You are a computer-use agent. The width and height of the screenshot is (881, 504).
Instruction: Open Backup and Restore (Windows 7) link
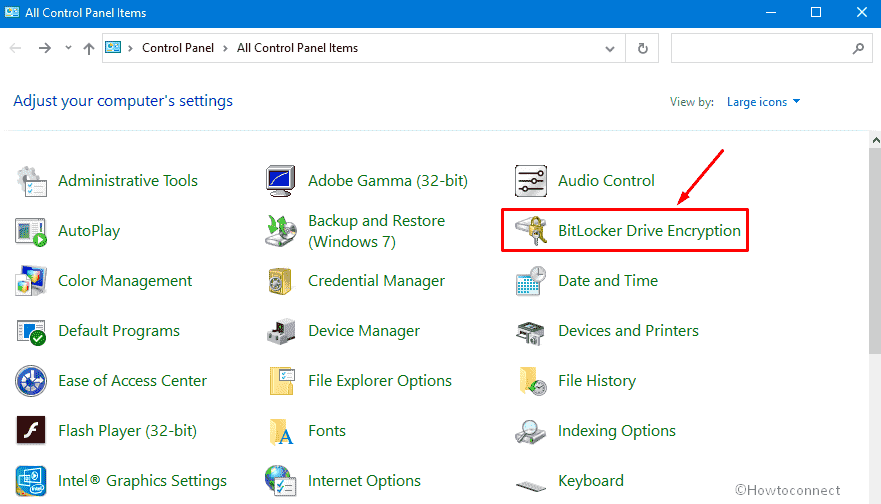click(376, 231)
